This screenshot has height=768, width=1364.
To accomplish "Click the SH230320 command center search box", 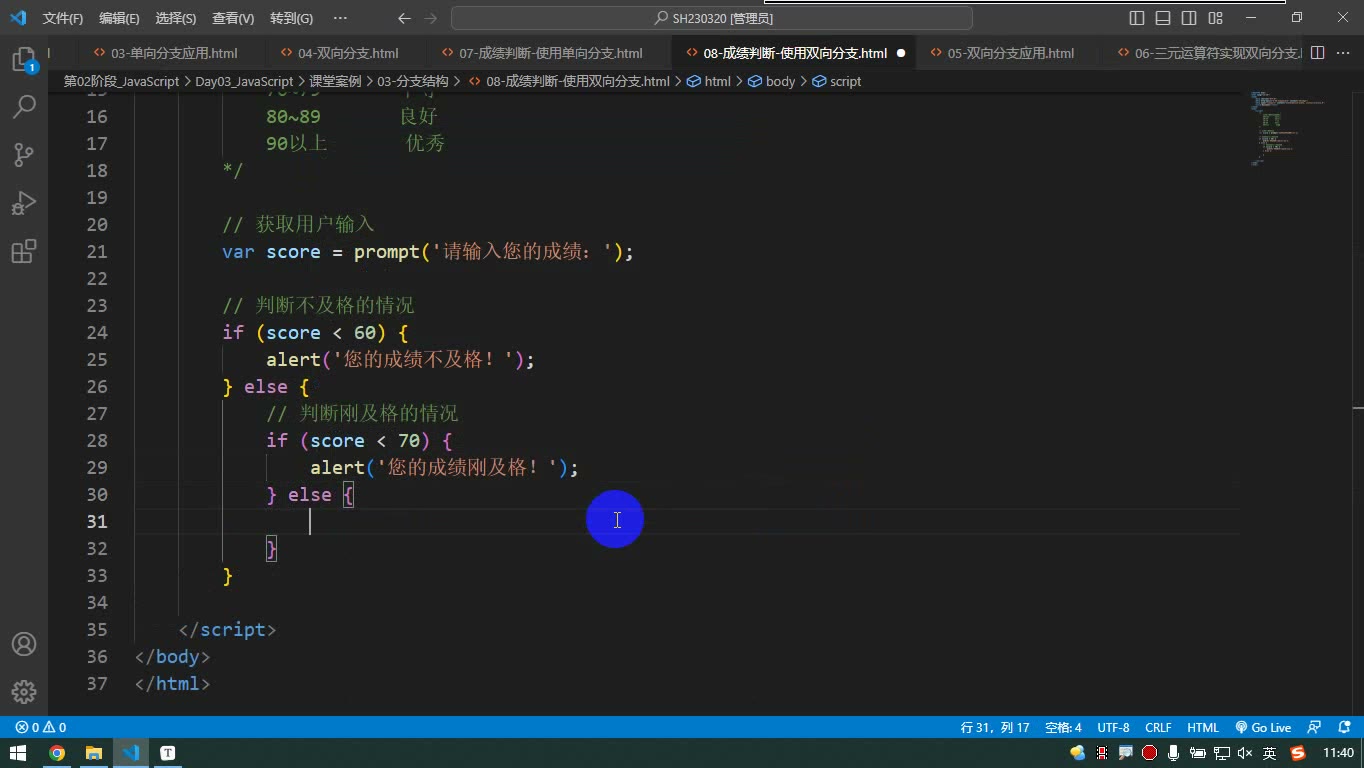I will point(712,18).
